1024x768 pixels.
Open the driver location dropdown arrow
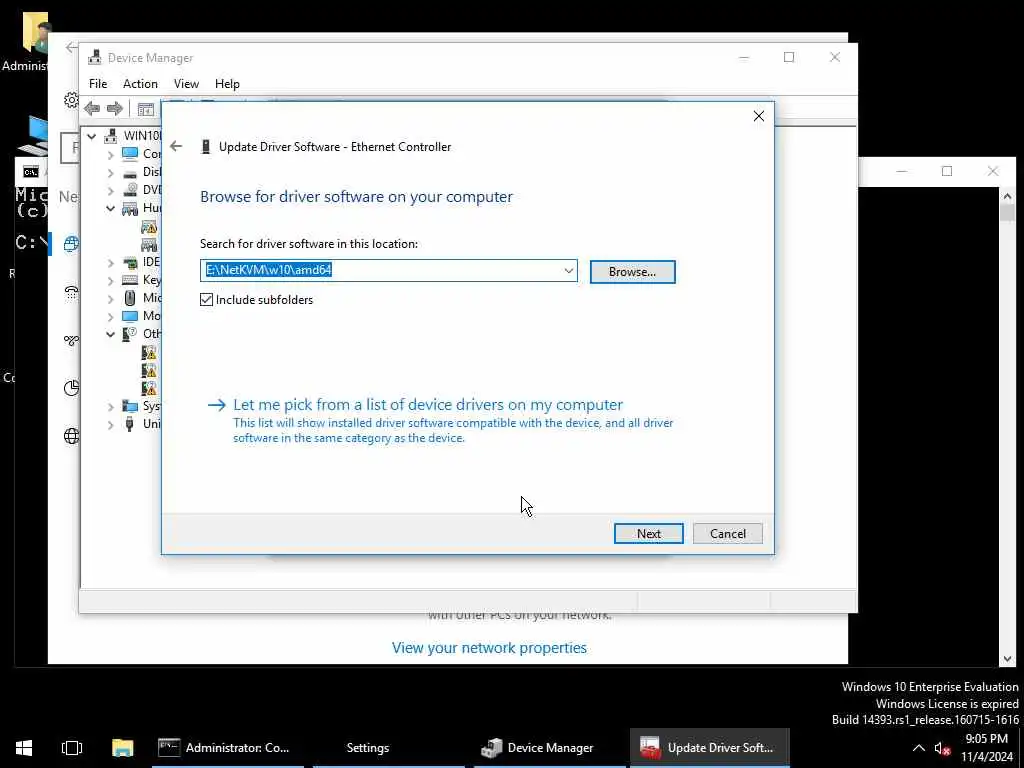click(568, 270)
